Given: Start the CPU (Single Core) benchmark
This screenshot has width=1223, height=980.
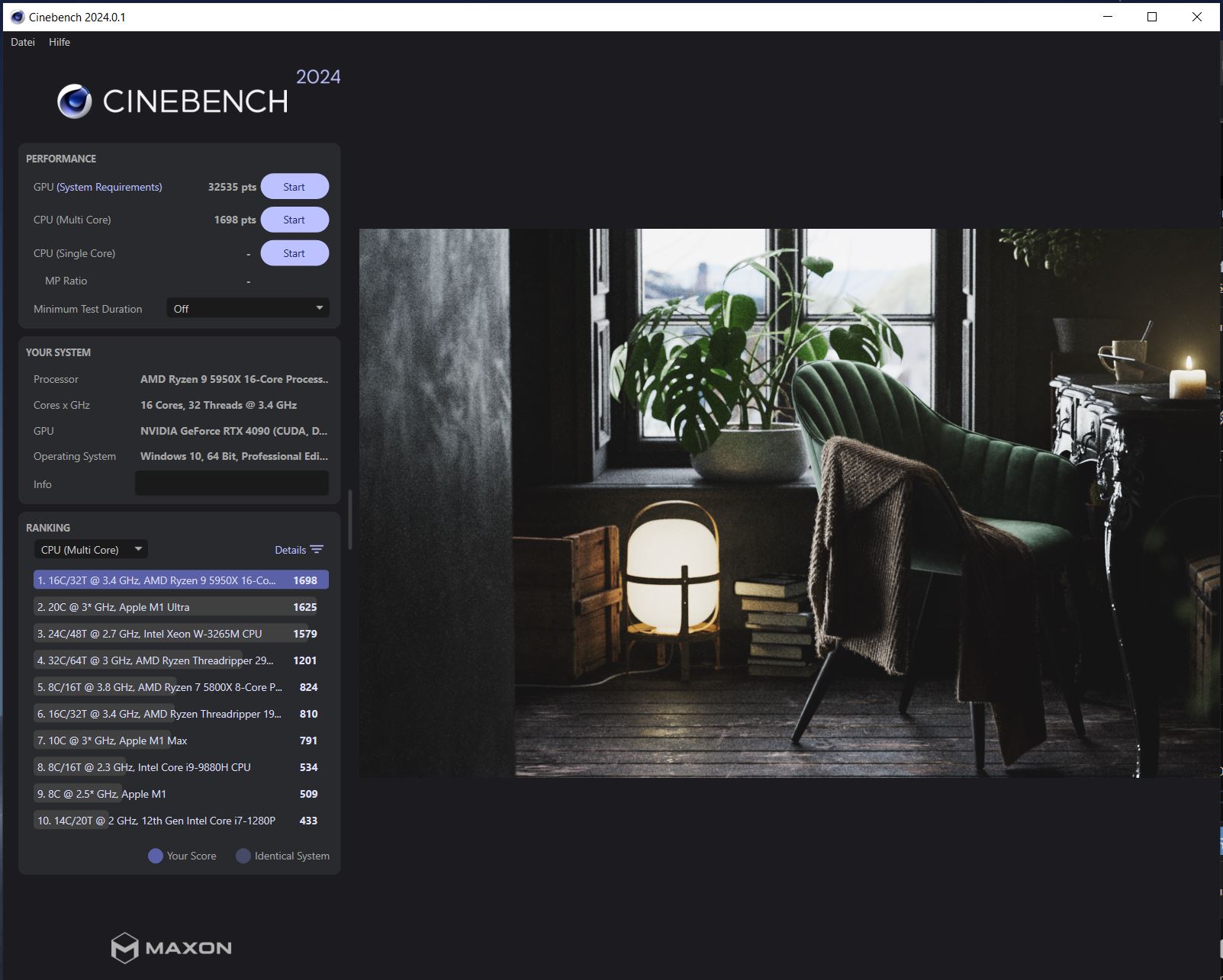Looking at the screenshot, I should [294, 253].
